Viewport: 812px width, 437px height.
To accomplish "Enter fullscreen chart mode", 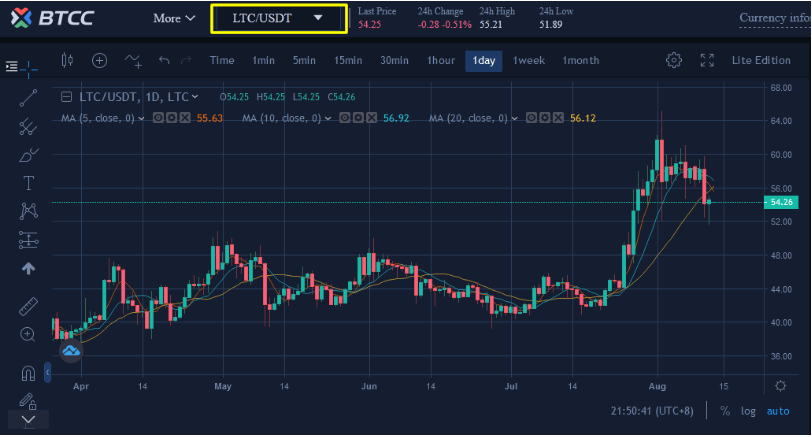I will coord(707,61).
